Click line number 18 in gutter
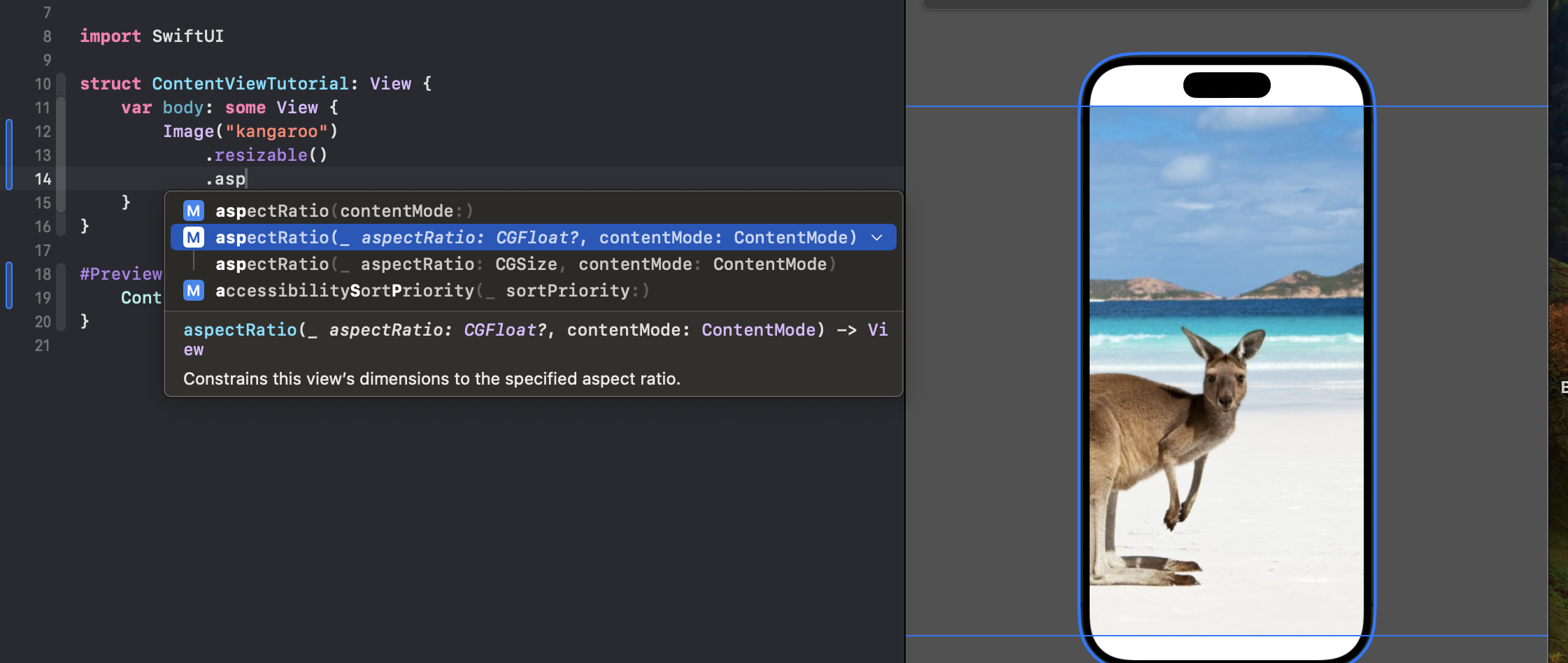 pyautogui.click(x=43, y=274)
